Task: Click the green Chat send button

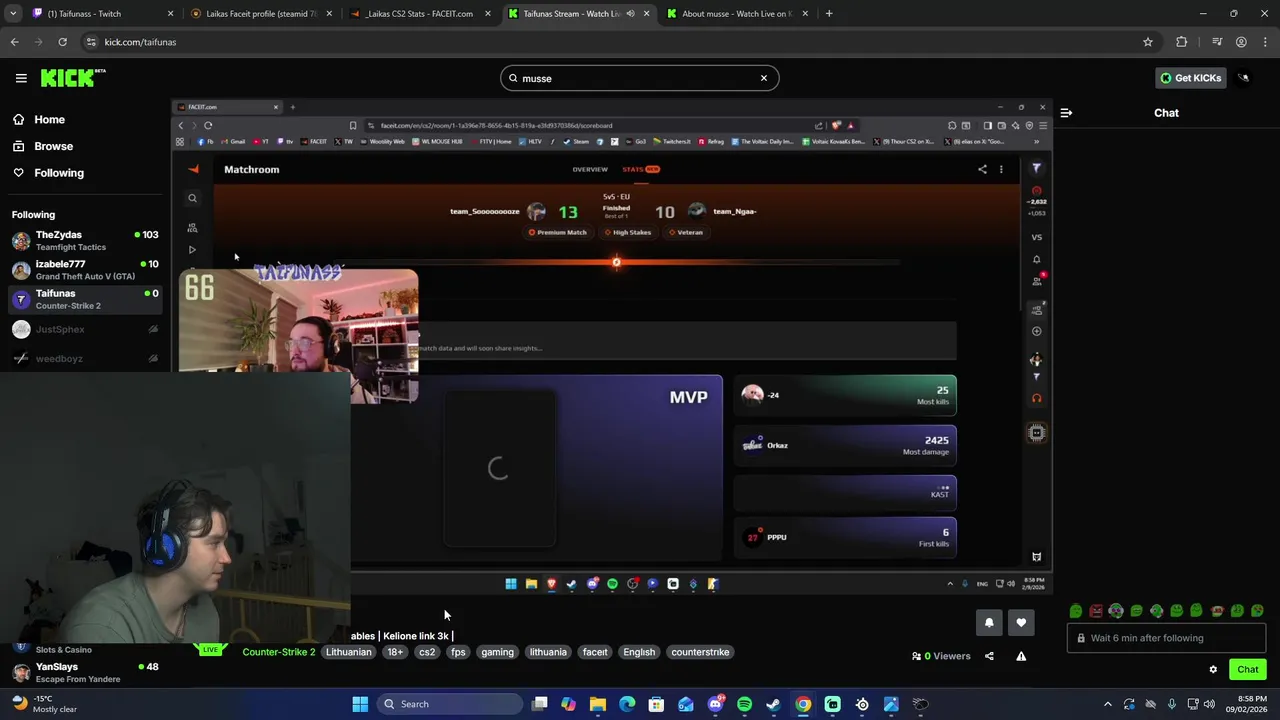Action: [1247, 670]
